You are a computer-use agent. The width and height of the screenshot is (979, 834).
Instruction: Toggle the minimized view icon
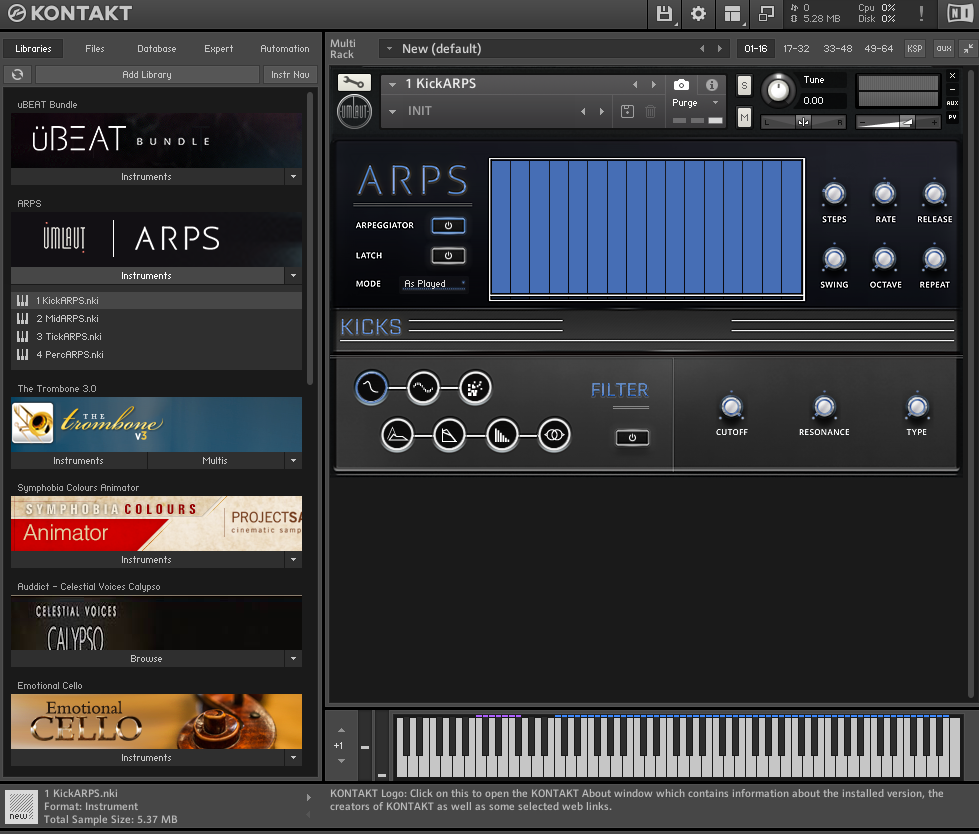(x=766, y=14)
